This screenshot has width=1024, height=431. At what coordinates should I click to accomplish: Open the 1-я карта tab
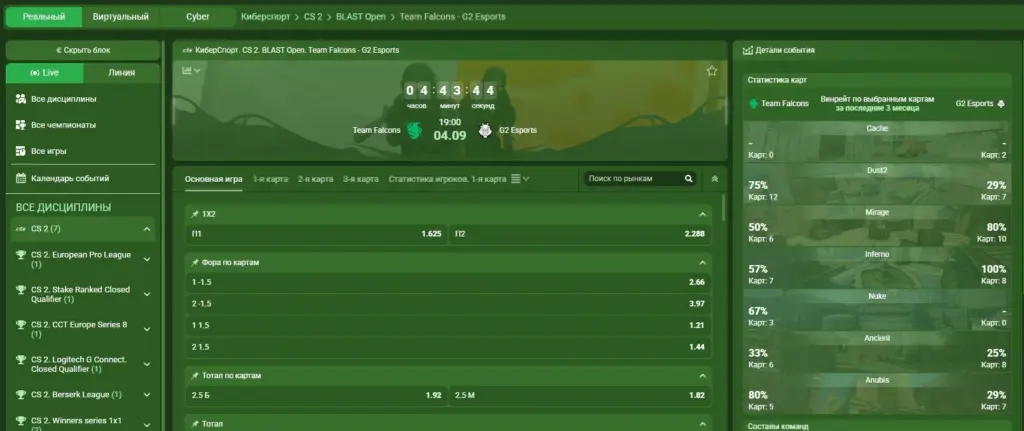[270, 179]
